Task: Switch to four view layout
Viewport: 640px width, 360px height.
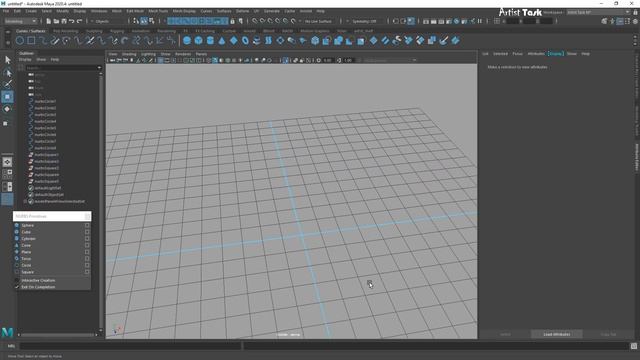Action: [7, 174]
